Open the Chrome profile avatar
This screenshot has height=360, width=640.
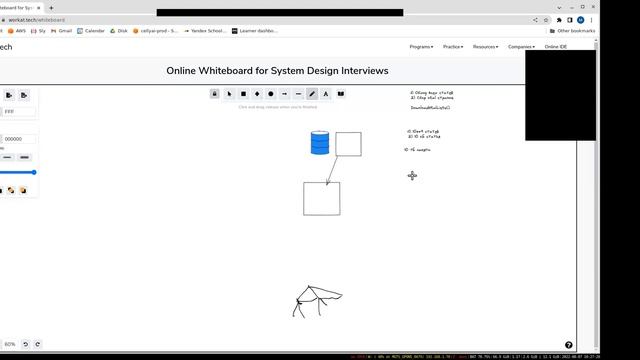(580, 20)
